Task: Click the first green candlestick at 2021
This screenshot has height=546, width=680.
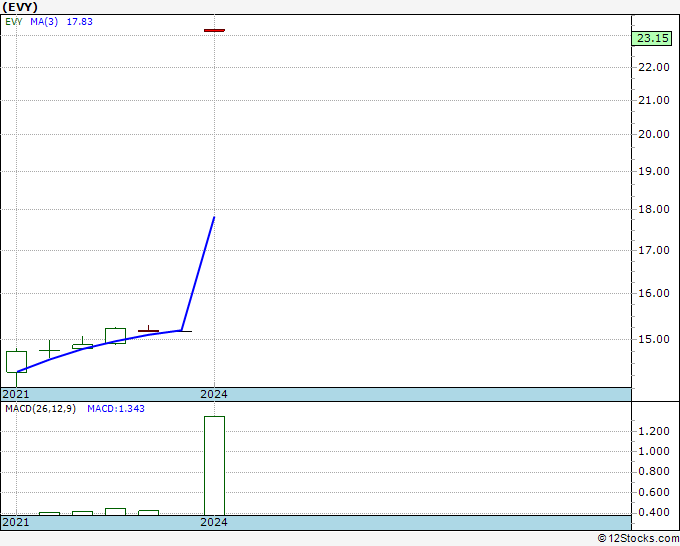Action: [x=16, y=362]
